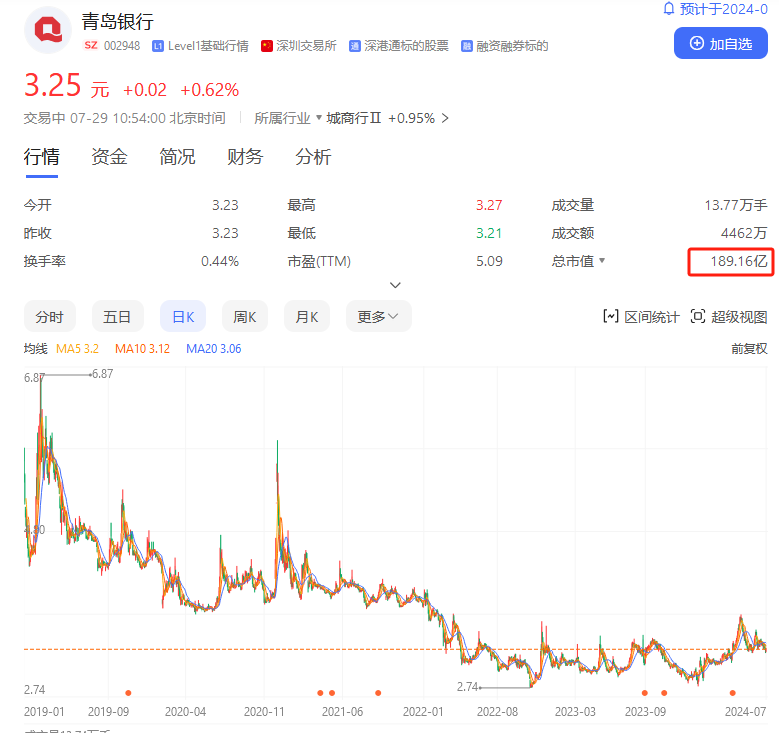This screenshot has width=779, height=733.
Task: Click the 市盈(TTM) value 5.09
Action: click(x=489, y=261)
